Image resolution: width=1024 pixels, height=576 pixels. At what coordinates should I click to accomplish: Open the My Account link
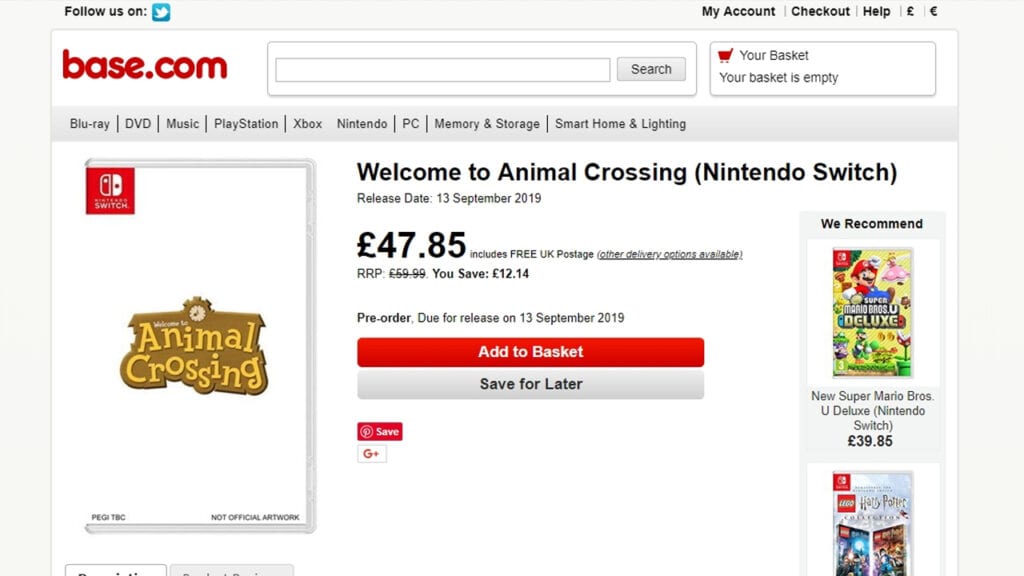coord(738,12)
